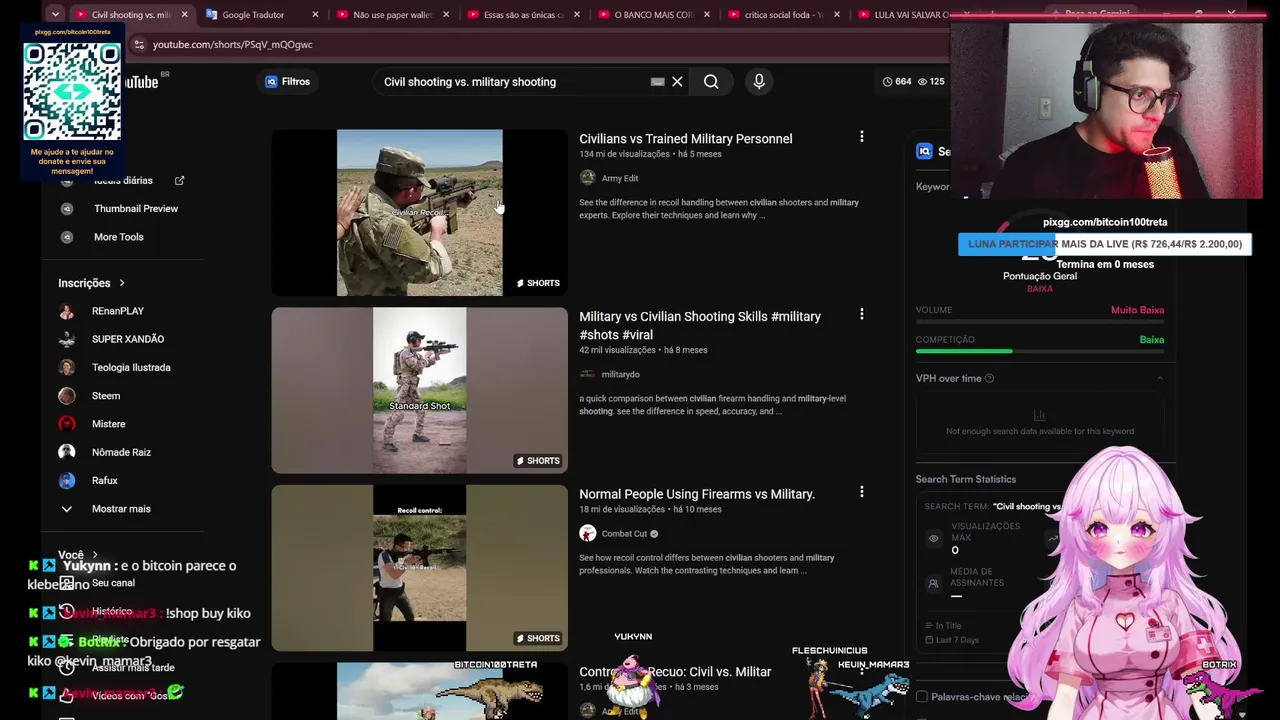
Task: Open the militarydo channel icon
Action: (x=588, y=374)
